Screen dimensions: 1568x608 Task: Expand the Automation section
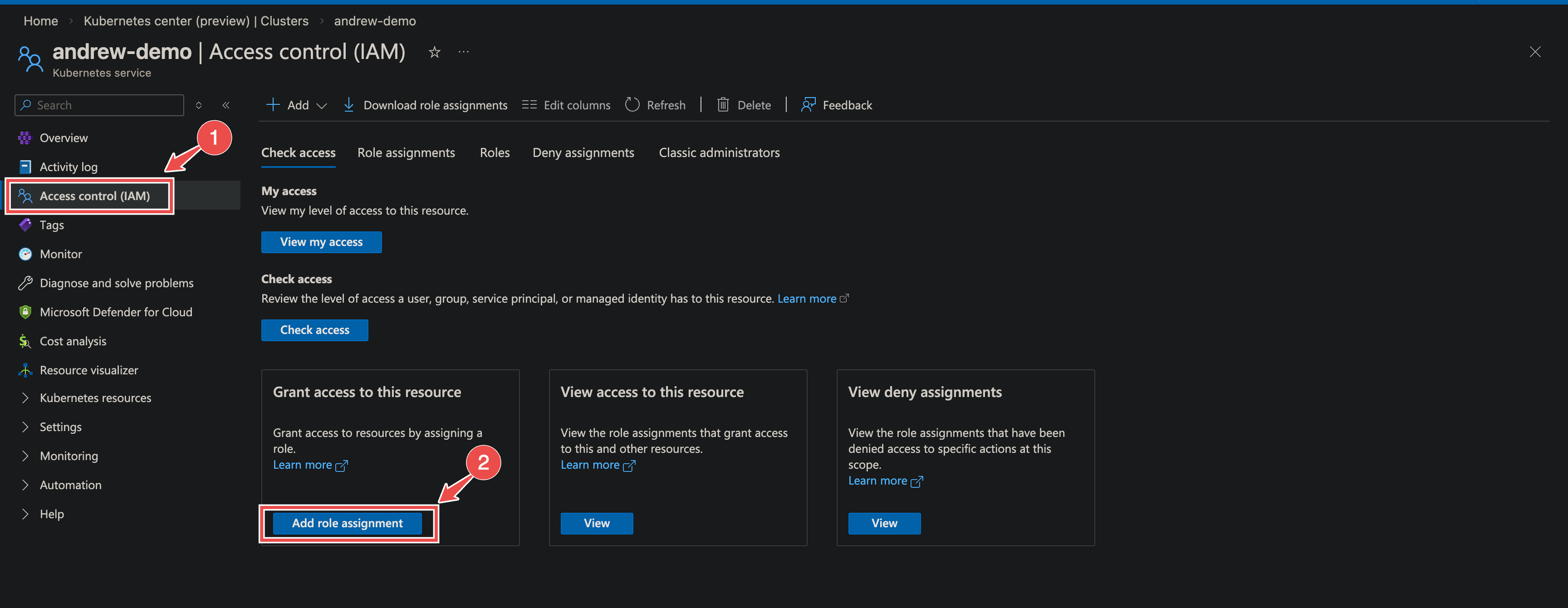pyautogui.click(x=71, y=485)
